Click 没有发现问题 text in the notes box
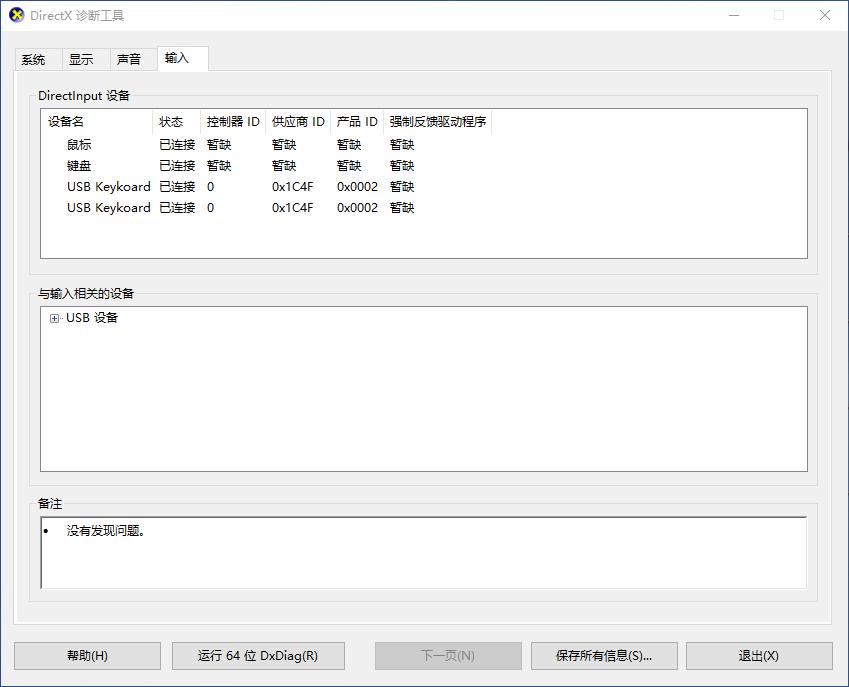 tap(106, 531)
